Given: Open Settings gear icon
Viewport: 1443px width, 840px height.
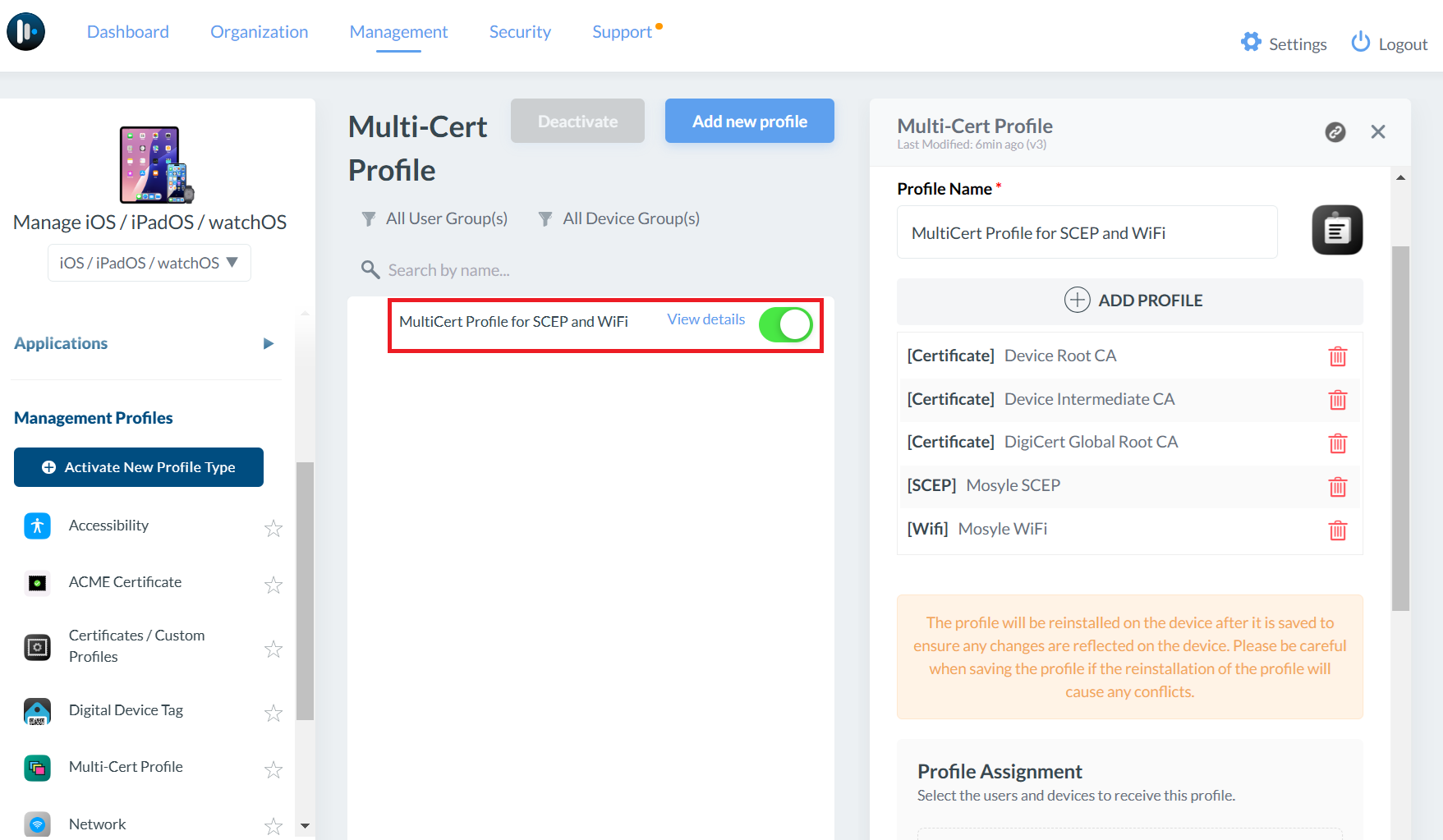Looking at the screenshot, I should [x=1251, y=43].
